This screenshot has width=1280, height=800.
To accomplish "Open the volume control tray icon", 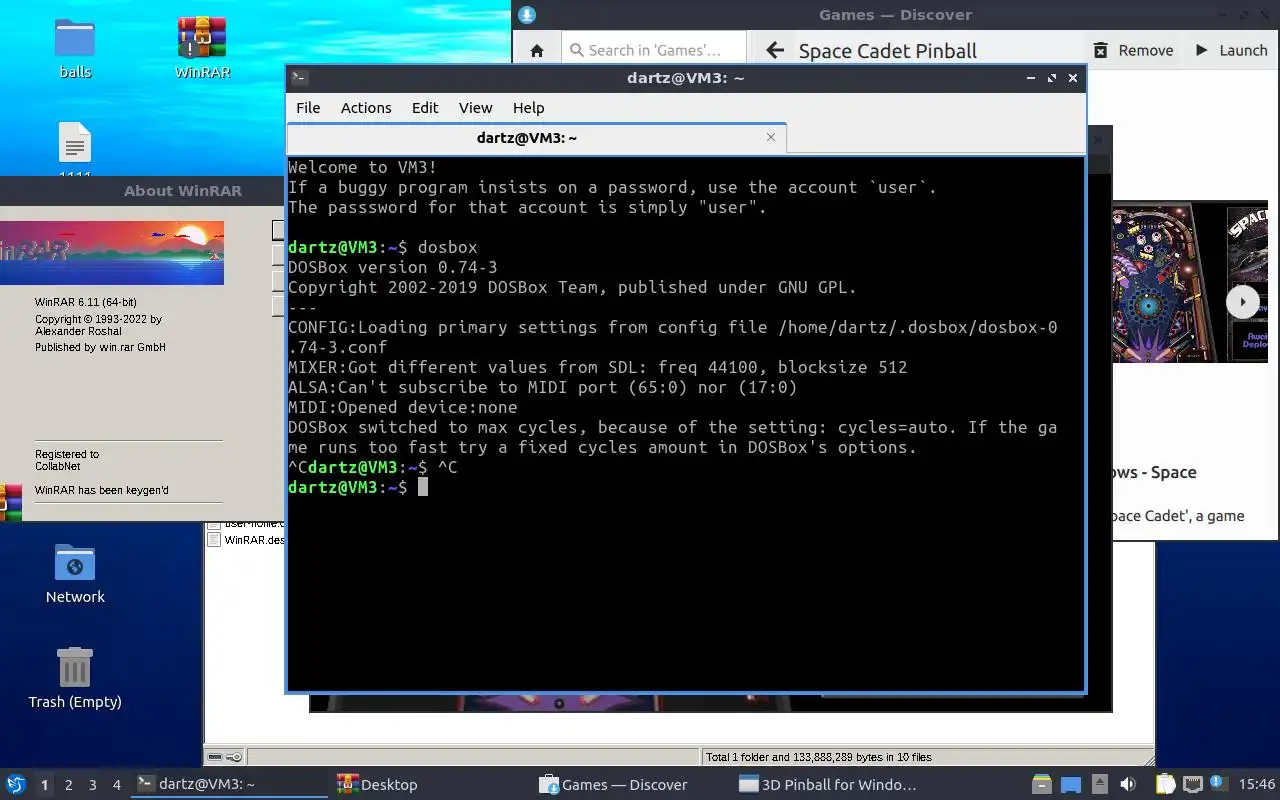I will tap(1127, 784).
